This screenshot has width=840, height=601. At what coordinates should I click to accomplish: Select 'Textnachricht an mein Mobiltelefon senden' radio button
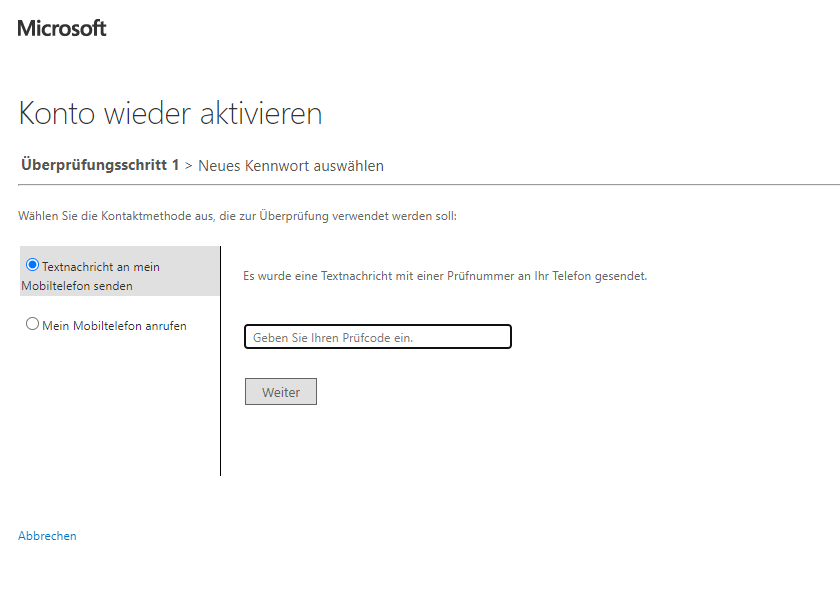coord(32,265)
